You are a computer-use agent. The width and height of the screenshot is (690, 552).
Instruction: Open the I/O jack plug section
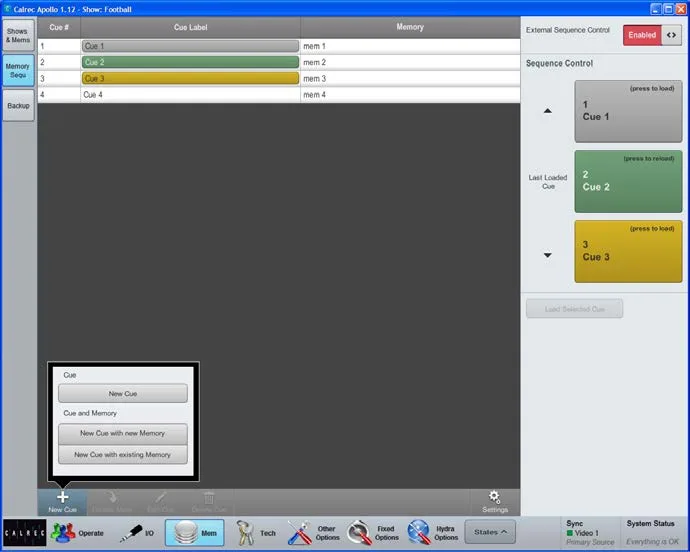click(137, 533)
